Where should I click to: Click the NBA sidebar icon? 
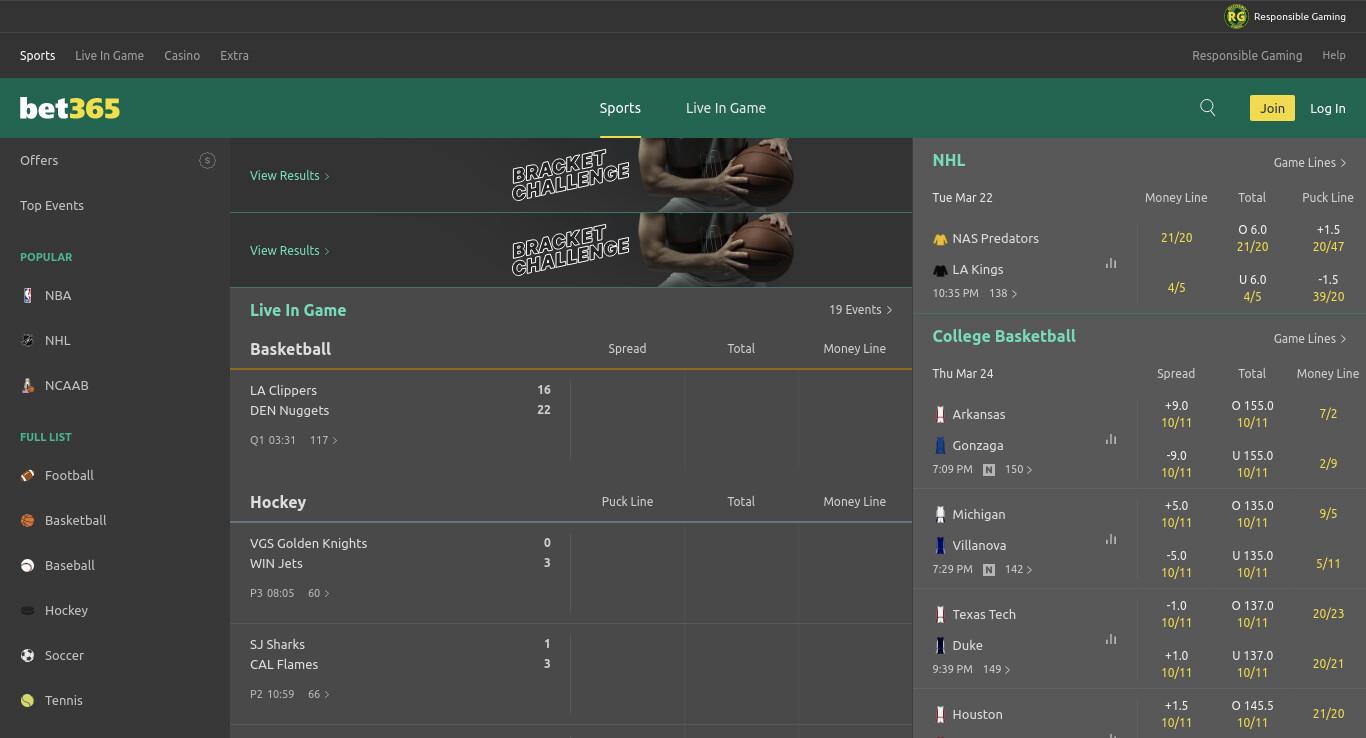coord(28,295)
